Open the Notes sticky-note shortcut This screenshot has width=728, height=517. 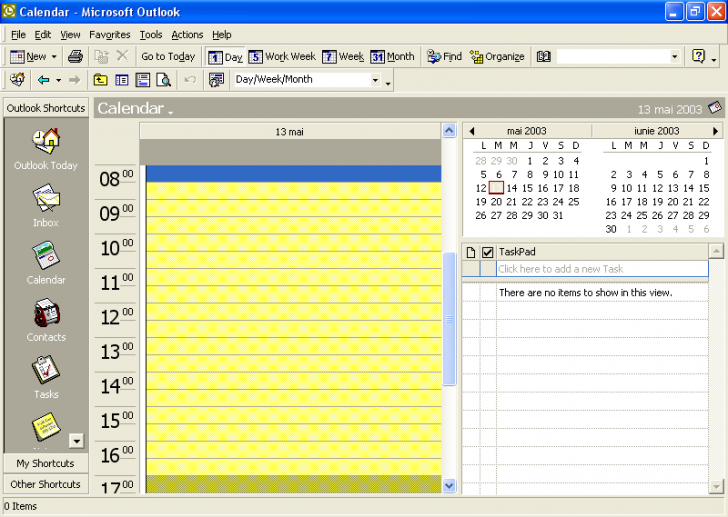(x=46, y=427)
